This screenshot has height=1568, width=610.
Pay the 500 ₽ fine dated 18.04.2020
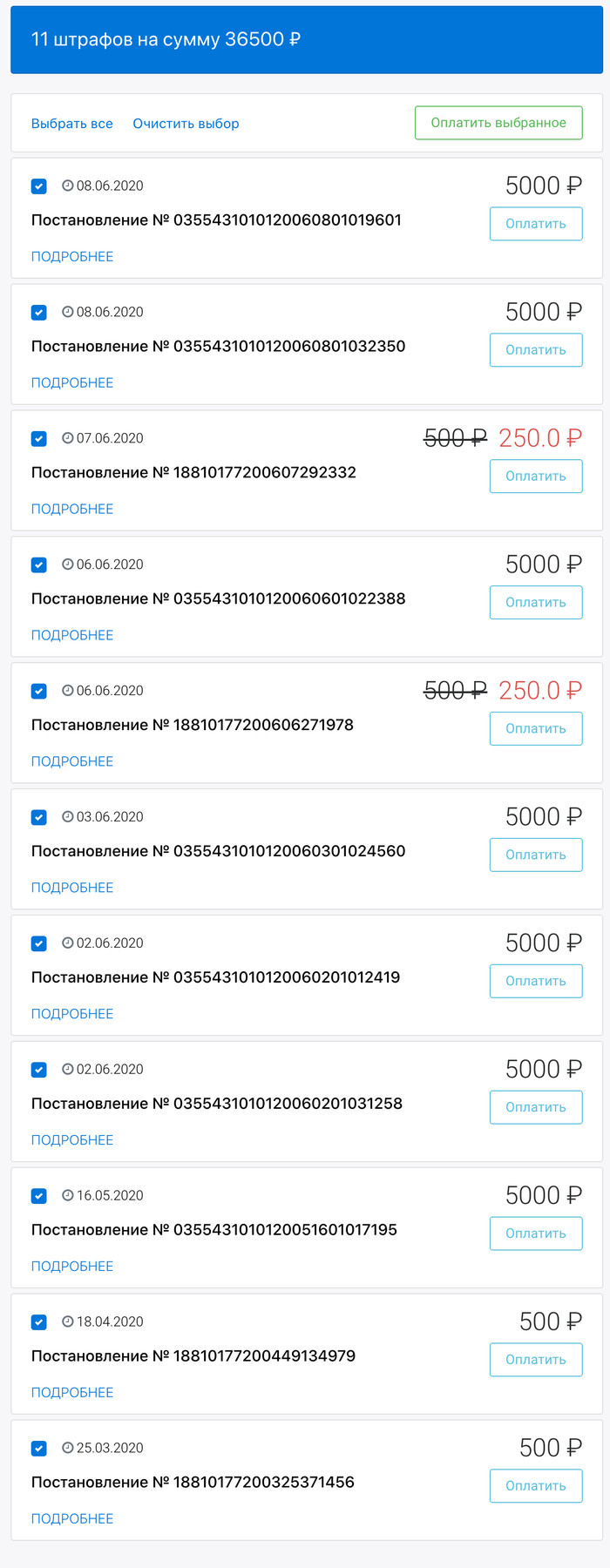[536, 1360]
